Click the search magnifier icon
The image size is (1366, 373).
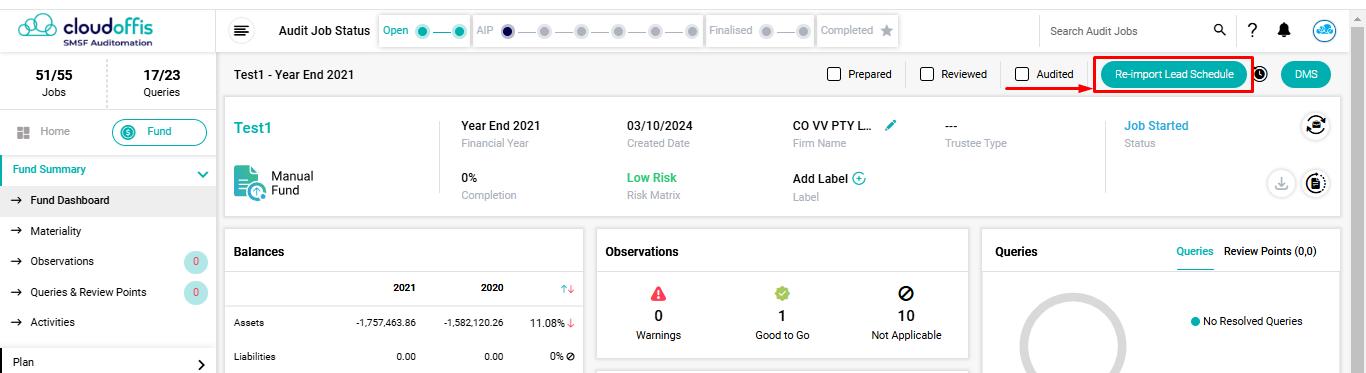(1220, 30)
